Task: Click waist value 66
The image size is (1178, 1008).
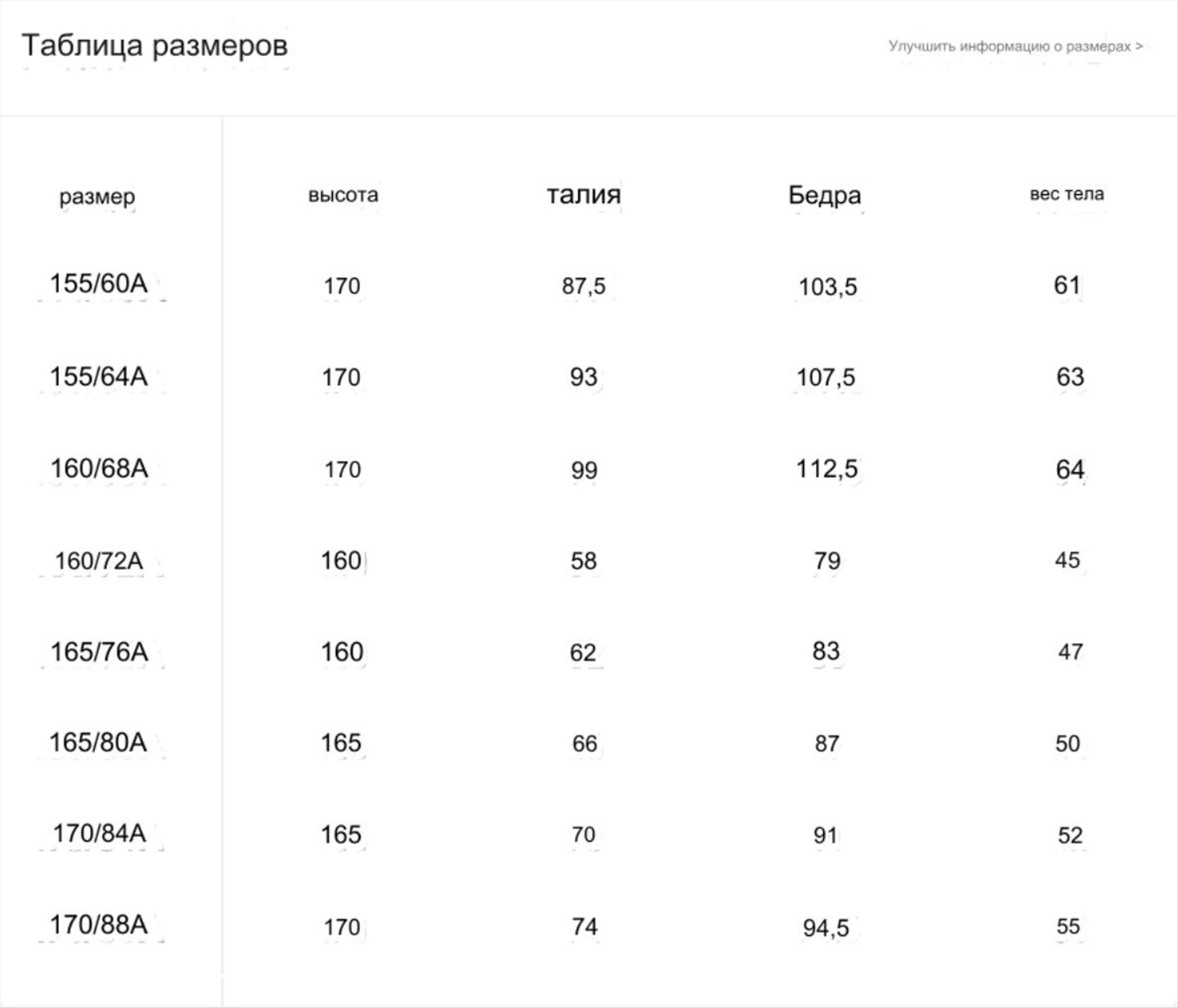Action: click(584, 743)
